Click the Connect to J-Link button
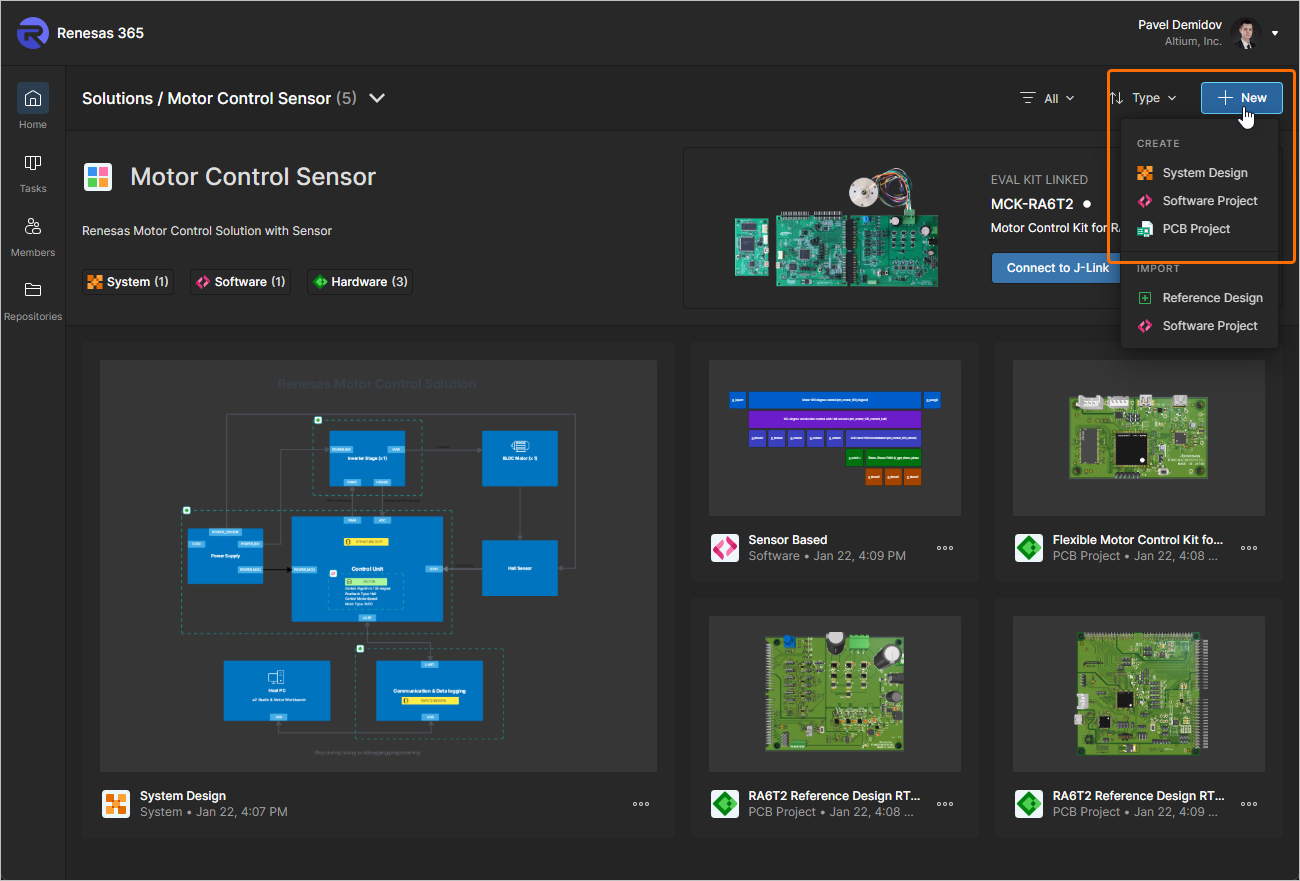1300x881 pixels. click(x=1058, y=268)
